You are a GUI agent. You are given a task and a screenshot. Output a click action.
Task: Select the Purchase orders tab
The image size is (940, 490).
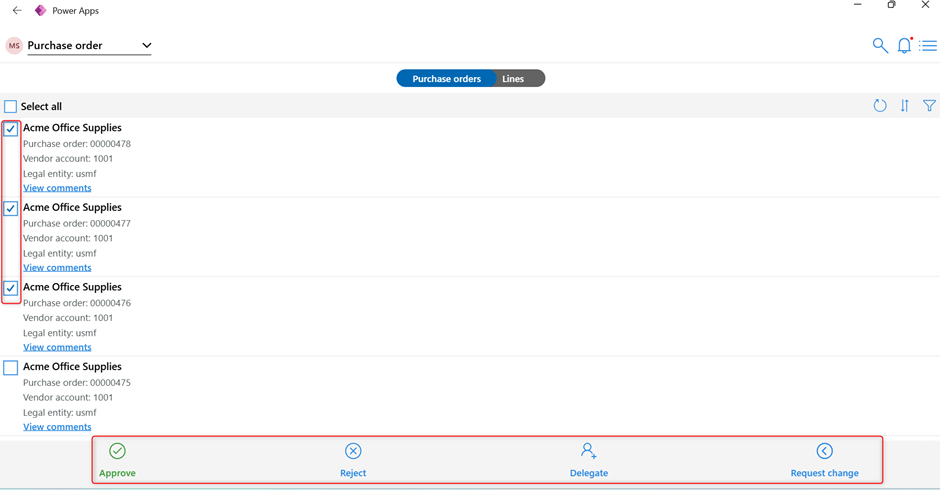pyautogui.click(x=446, y=79)
